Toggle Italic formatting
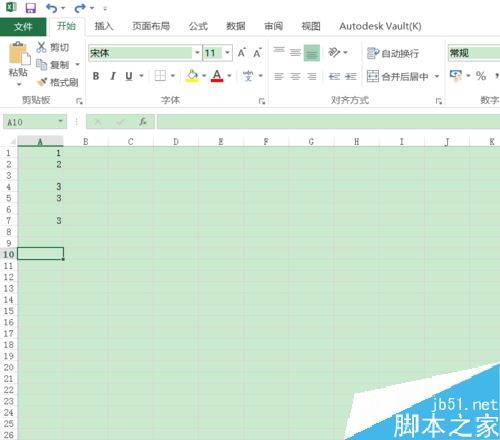The width and height of the screenshot is (500, 440). (x=113, y=76)
